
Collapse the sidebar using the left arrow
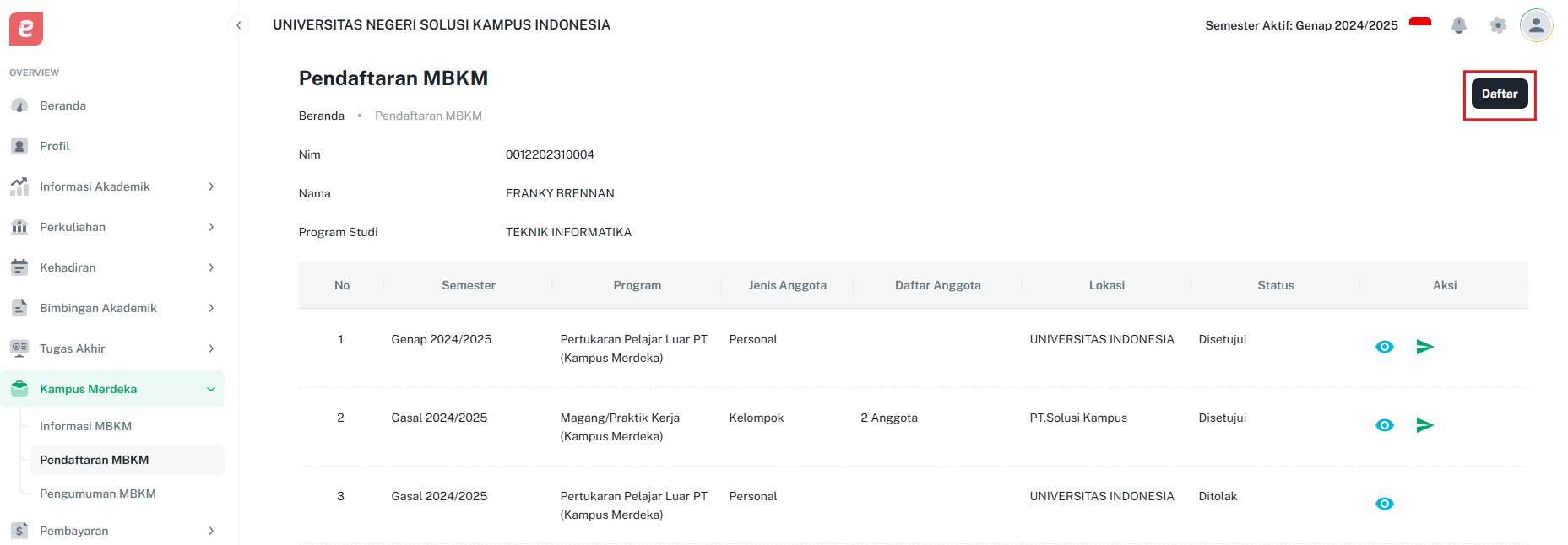pyautogui.click(x=239, y=25)
